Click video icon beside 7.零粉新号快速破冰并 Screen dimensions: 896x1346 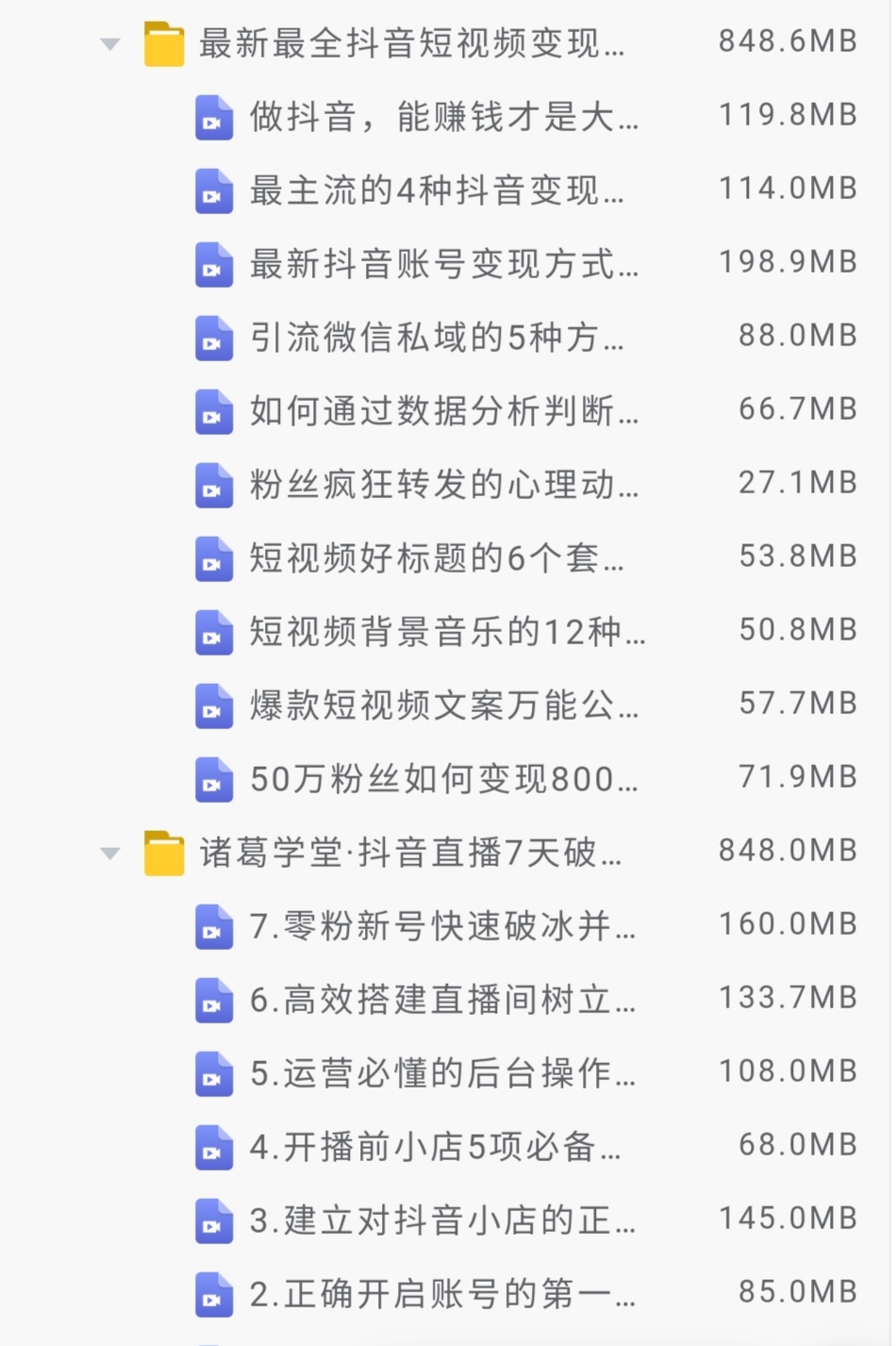point(214,927)
